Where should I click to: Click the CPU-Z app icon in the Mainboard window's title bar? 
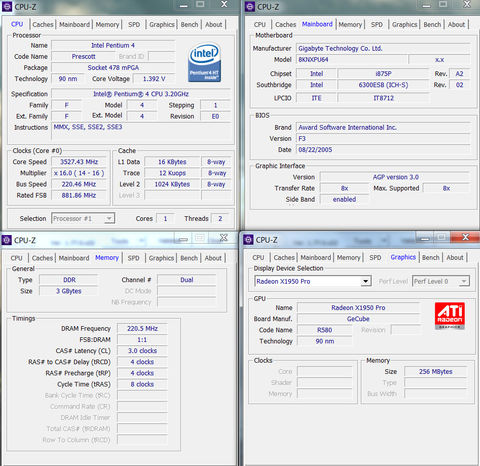(250, 7)
